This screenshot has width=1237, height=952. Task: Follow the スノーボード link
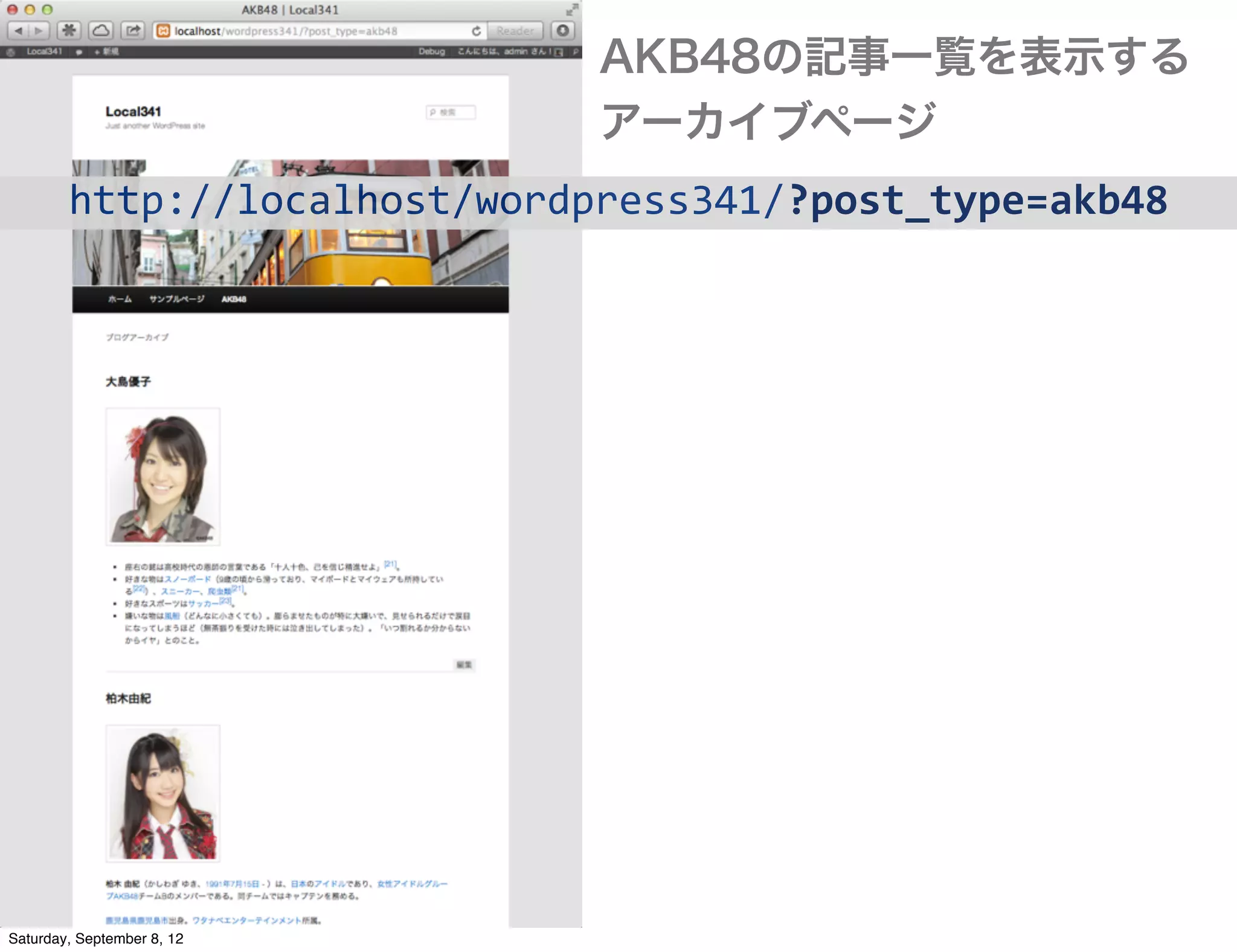pyautogui.click(x=188, y=579)
